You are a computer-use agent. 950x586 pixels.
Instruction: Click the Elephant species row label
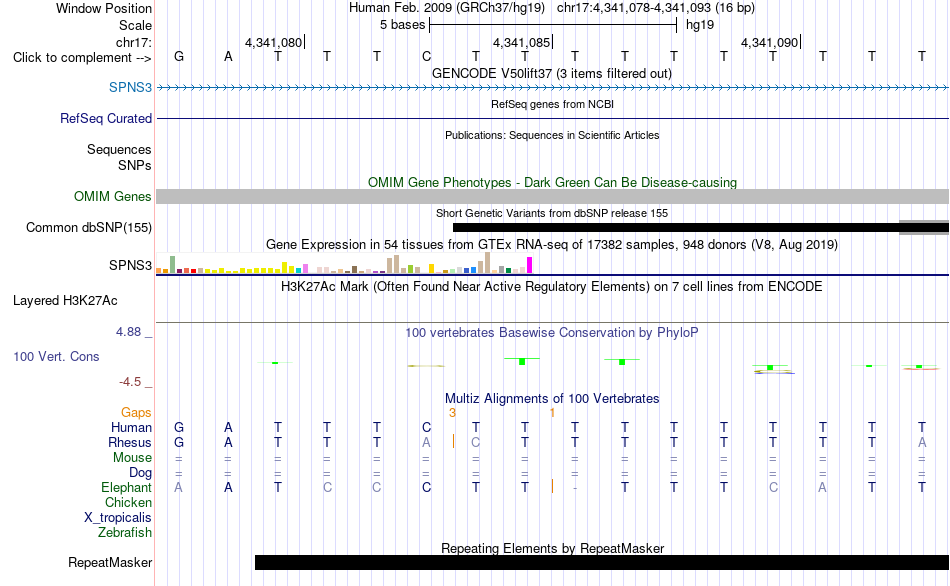(126, 488)
